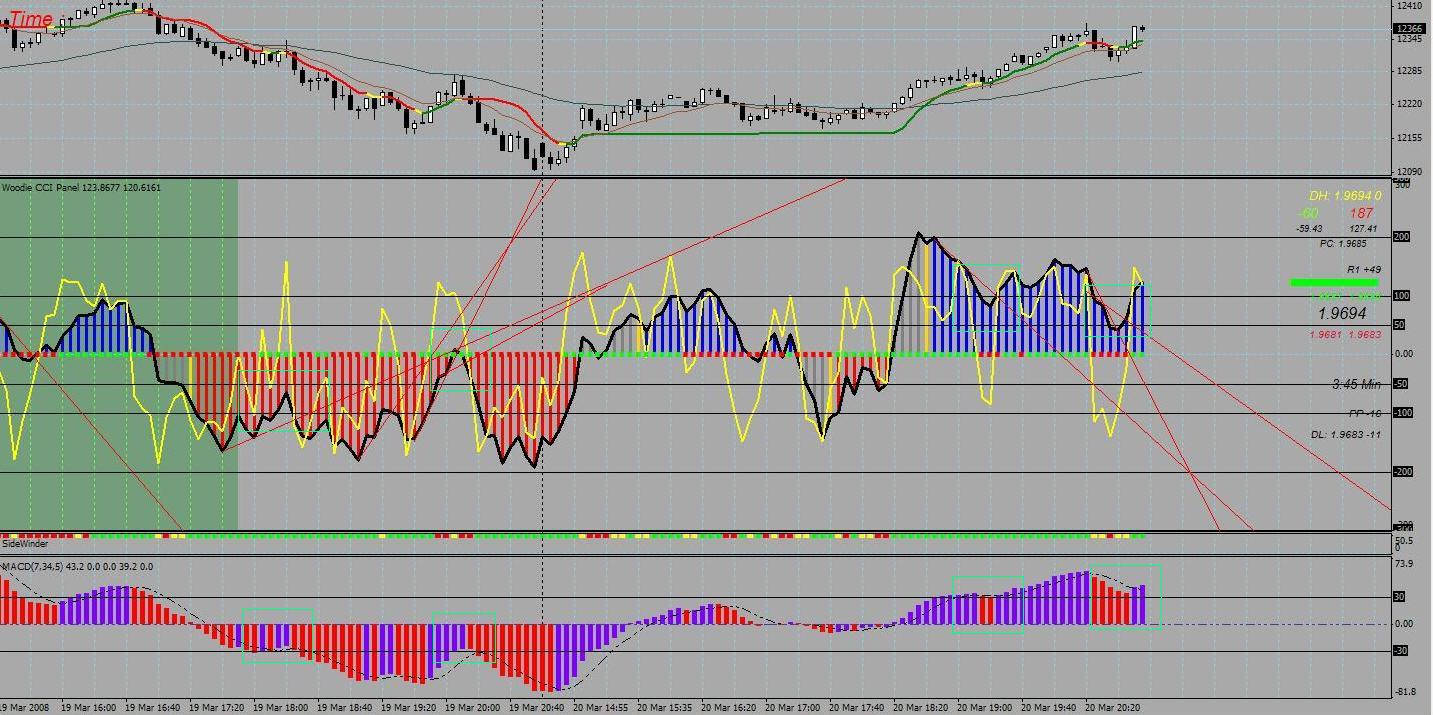Click the '12345' price axis label
This screenshot has height=715, width=1433.
coord(1409,39)
